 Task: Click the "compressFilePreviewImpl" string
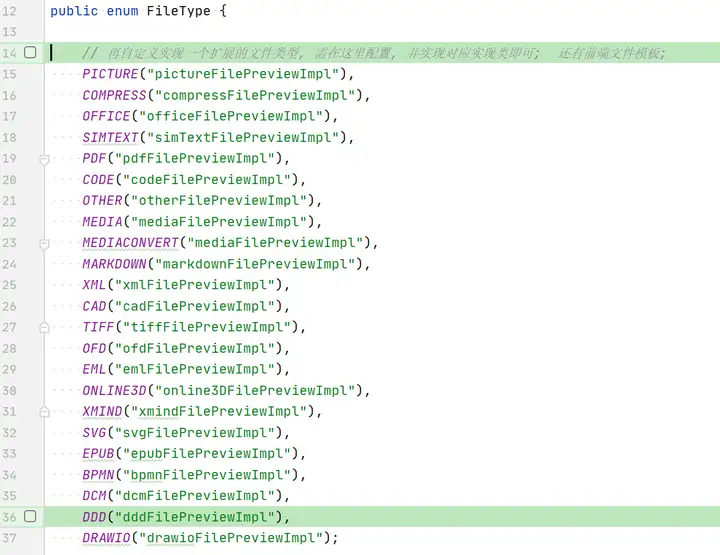pos(255,95)
